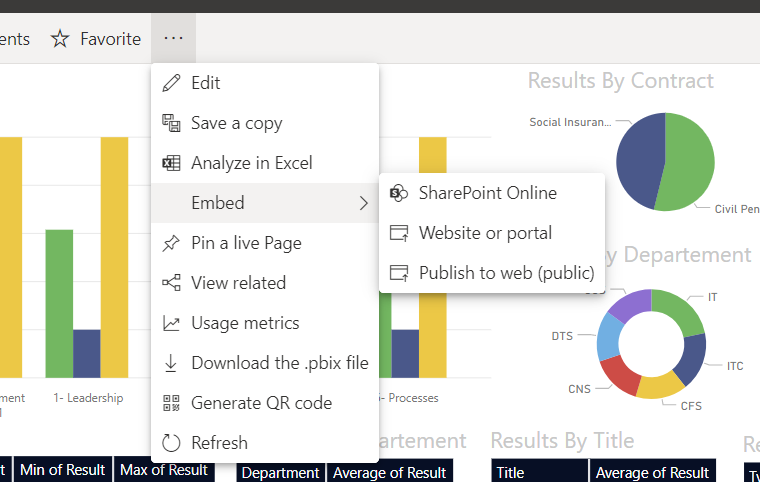Click the download arrow icon for .pbix file
This screenshot has width=760, height=482.
coord(171,363)
